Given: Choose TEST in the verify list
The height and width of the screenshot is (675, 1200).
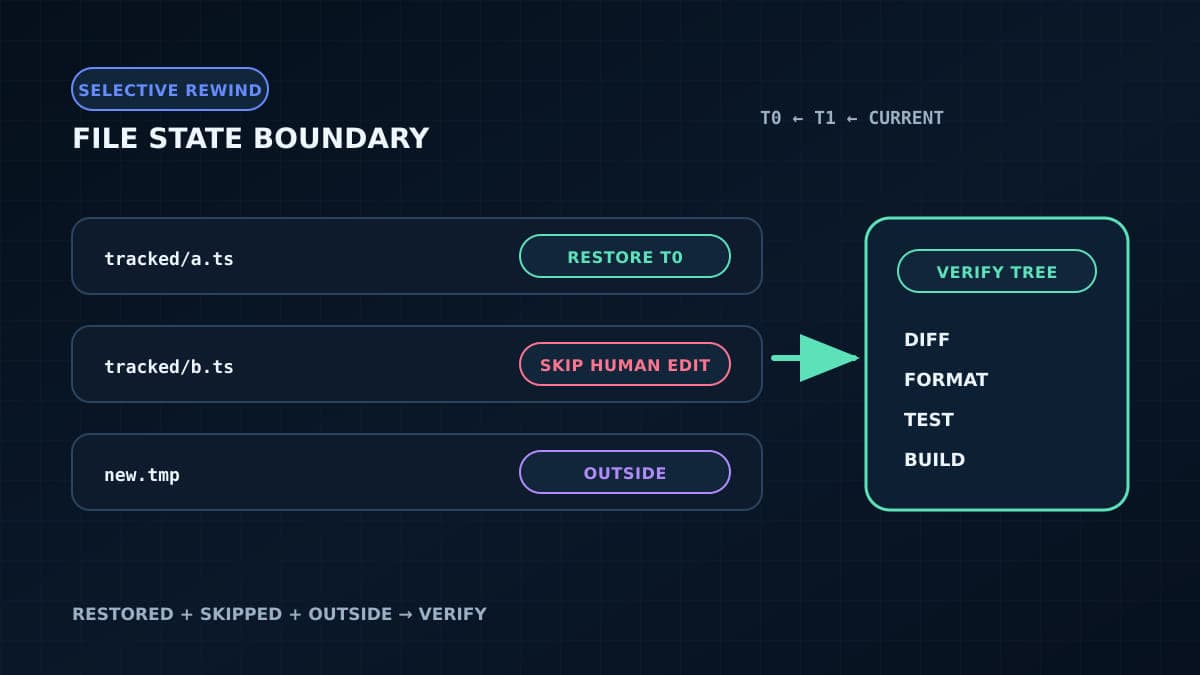Looking at the screenshot, I should pyautogui.click(x=929, y=420).
